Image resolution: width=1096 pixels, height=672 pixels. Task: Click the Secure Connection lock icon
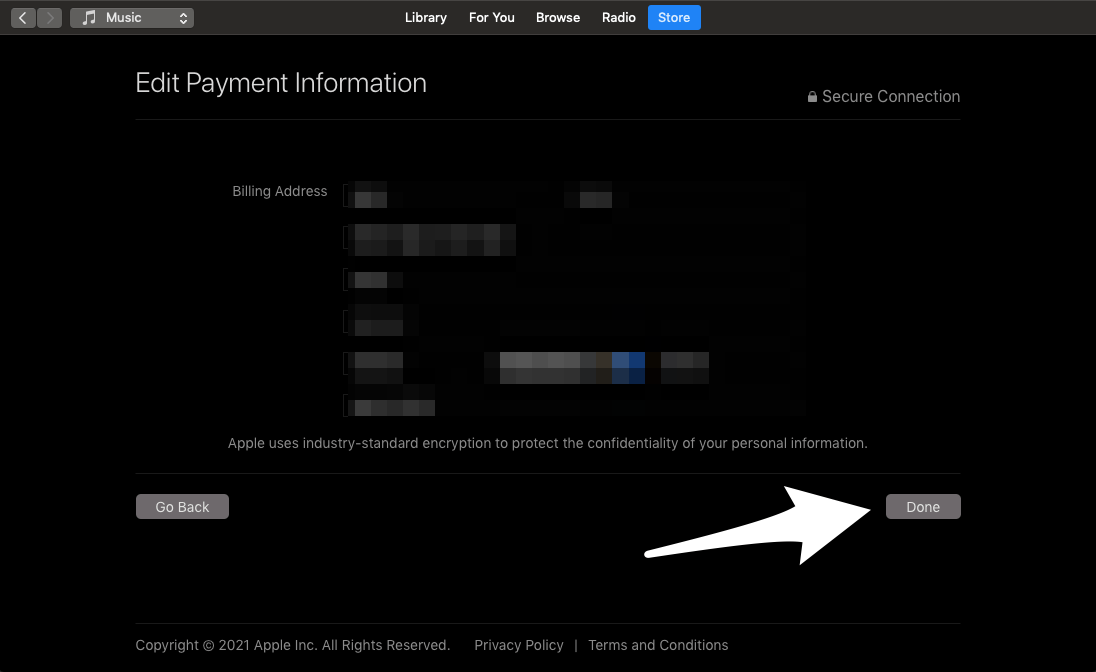point(812,96)
